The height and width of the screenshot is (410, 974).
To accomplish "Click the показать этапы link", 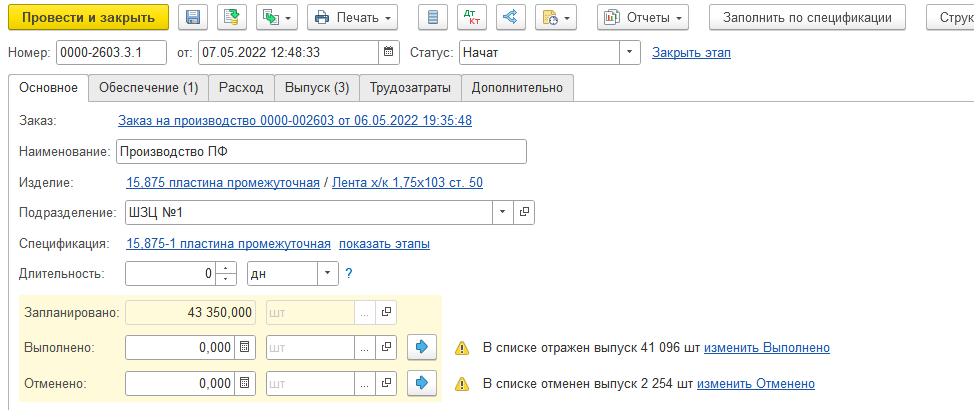I will point(385,244).
